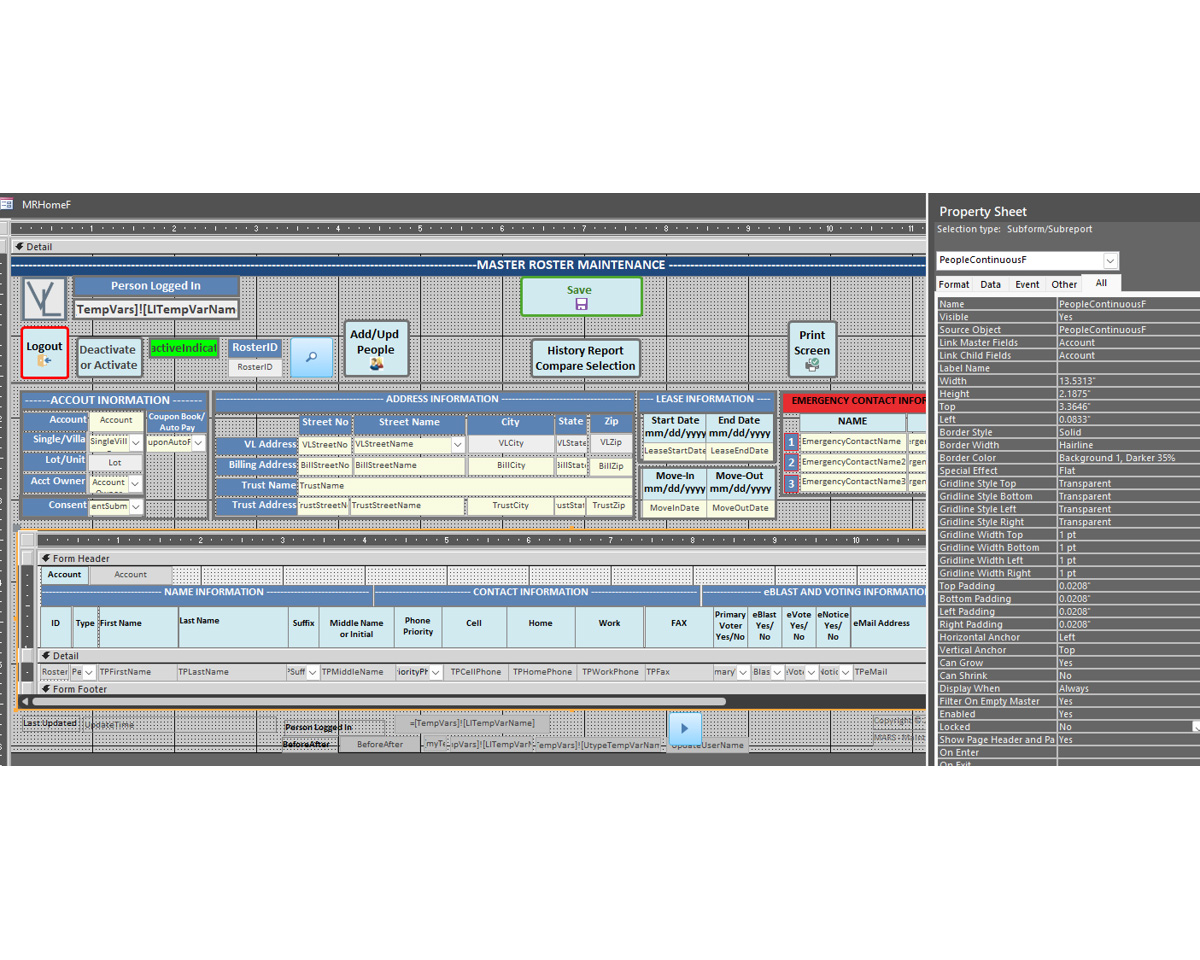Click the TempVars LITempVarName text box
Image resolution: width=1200 pixels, height=960 pixels.
157,309
